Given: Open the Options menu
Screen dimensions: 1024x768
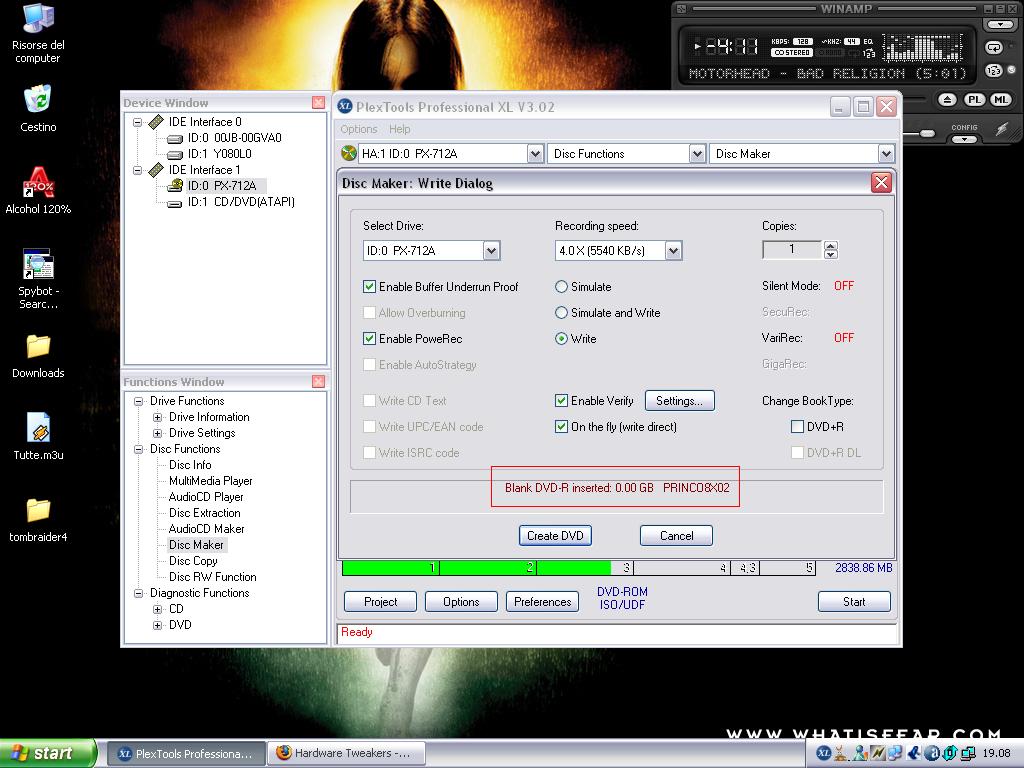Looking at the screenshot, I should click(359, 129).
